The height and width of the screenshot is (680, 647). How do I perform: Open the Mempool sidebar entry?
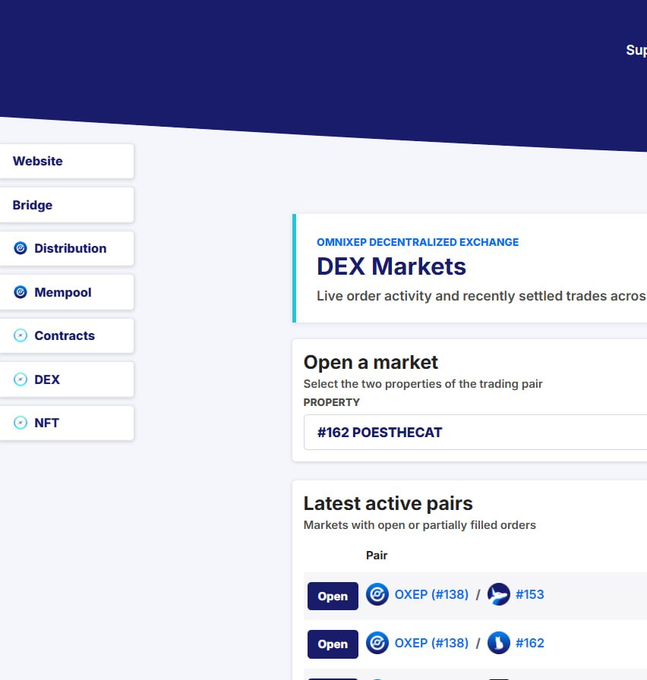(x=66, y=292)
